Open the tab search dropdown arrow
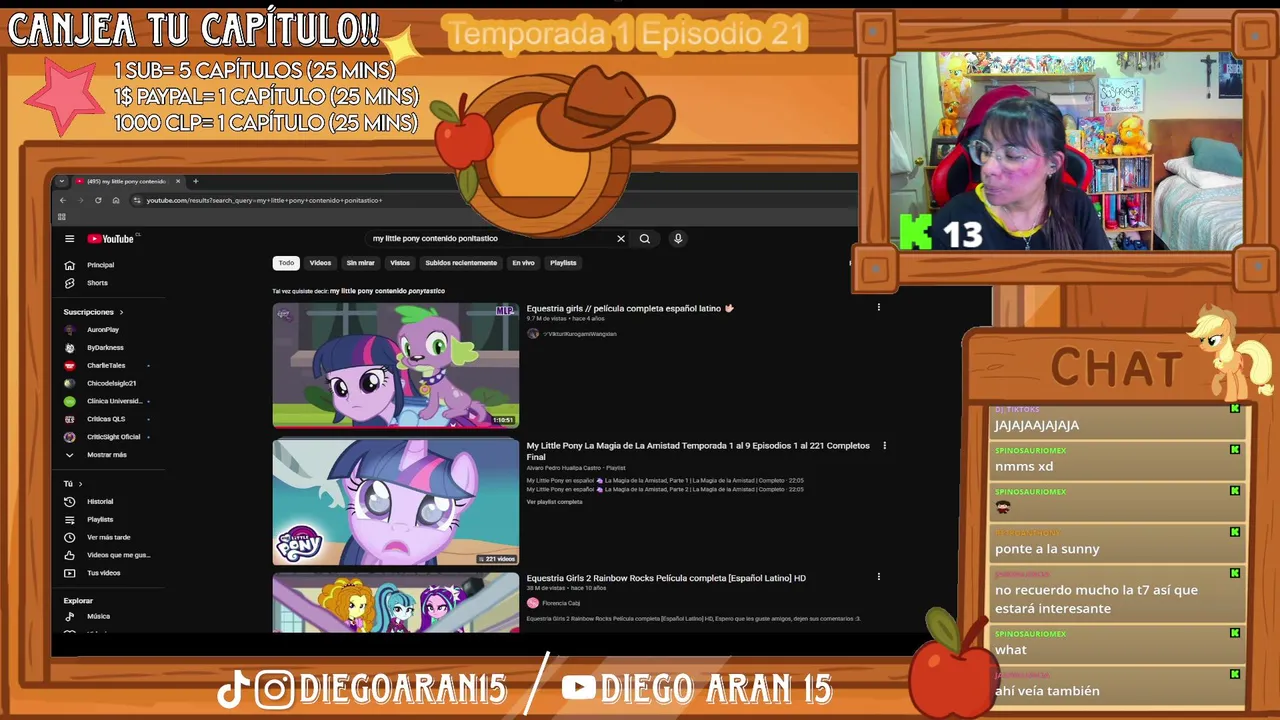This screenshot has width=1280, height=720. click(61, 181)
